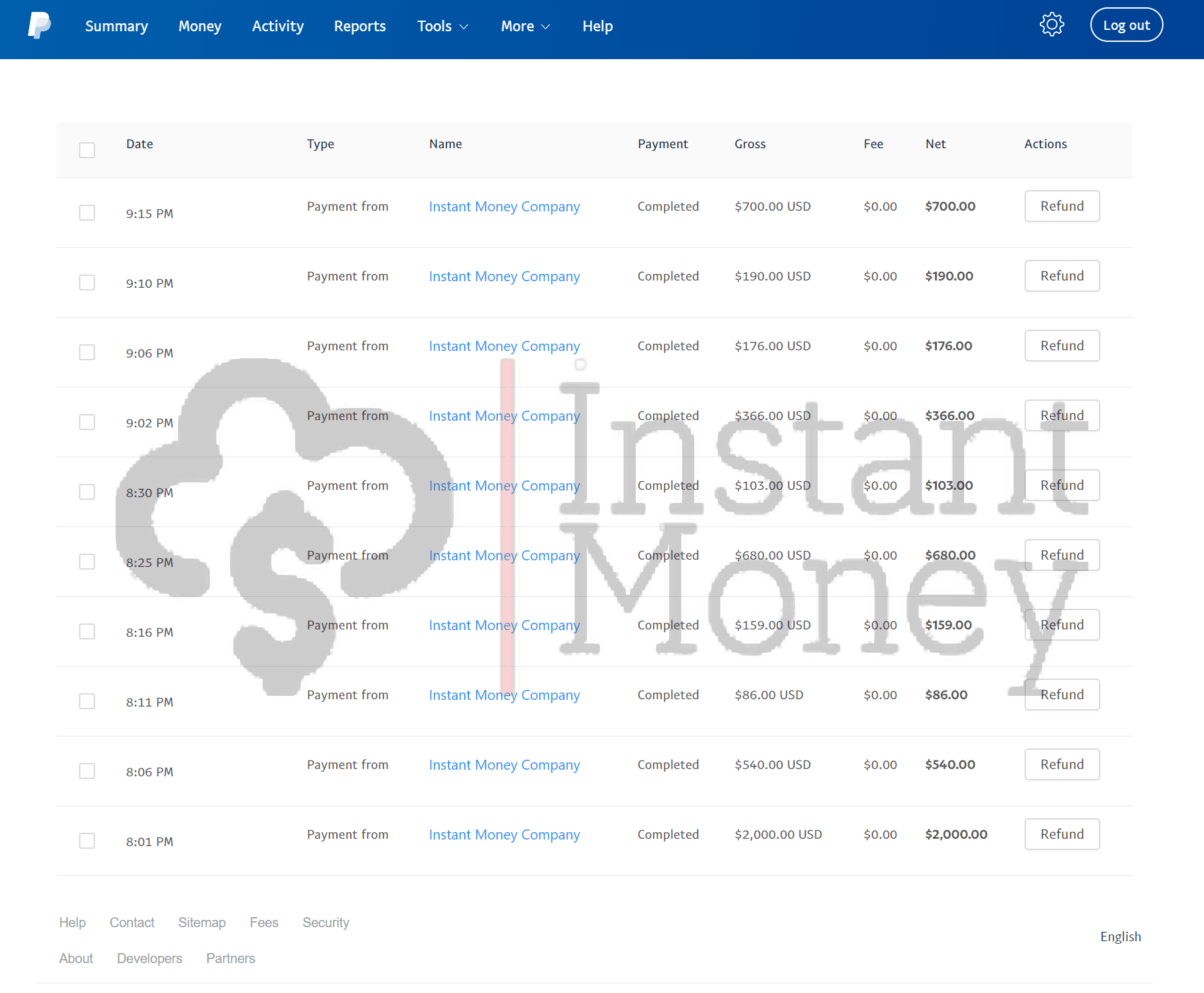Check the 9:02 PM transaction checkbox
The height and width of the screenshot is (993, 1204).
click(x=87, y=422)
